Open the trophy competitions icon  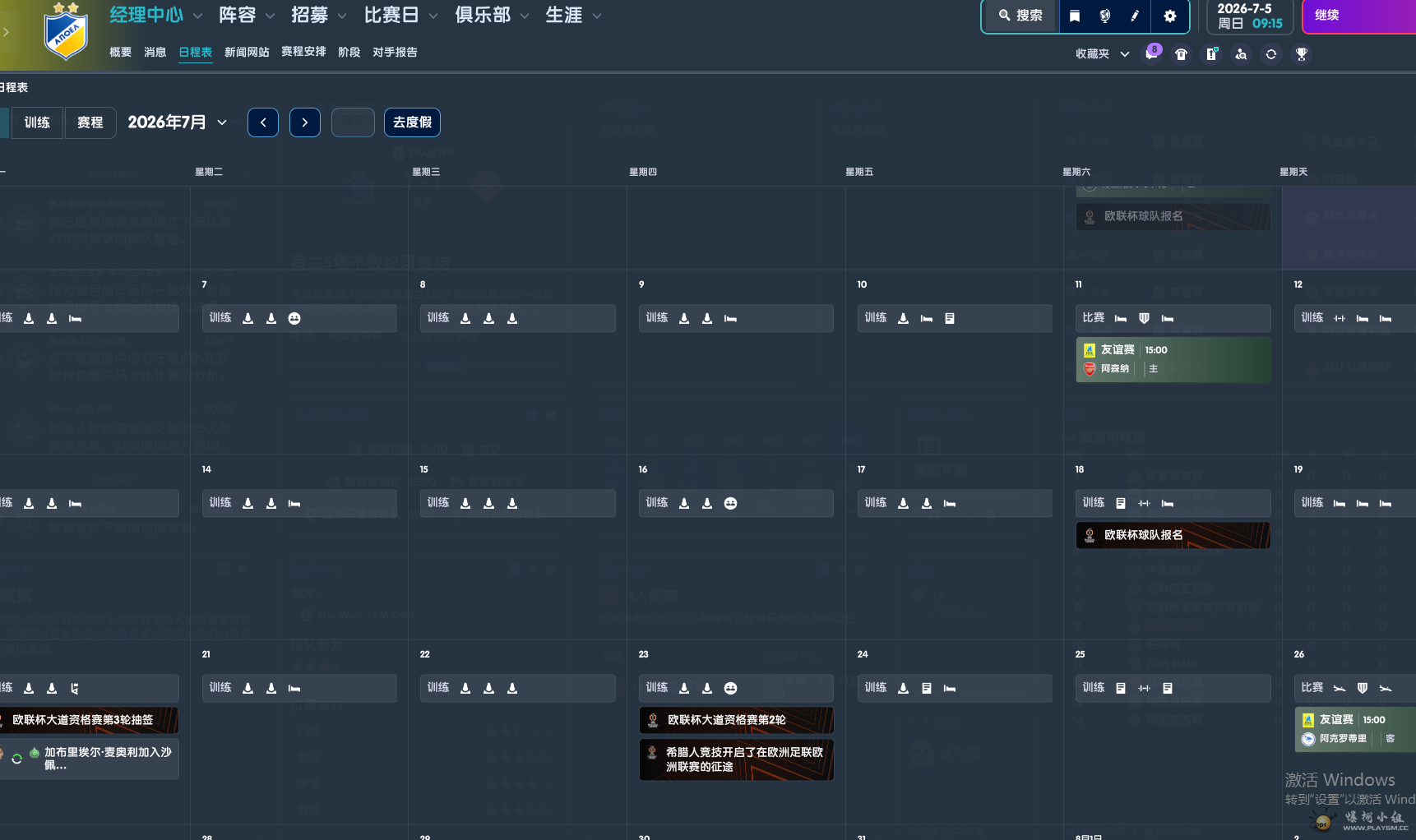[x=1302, y=54]
